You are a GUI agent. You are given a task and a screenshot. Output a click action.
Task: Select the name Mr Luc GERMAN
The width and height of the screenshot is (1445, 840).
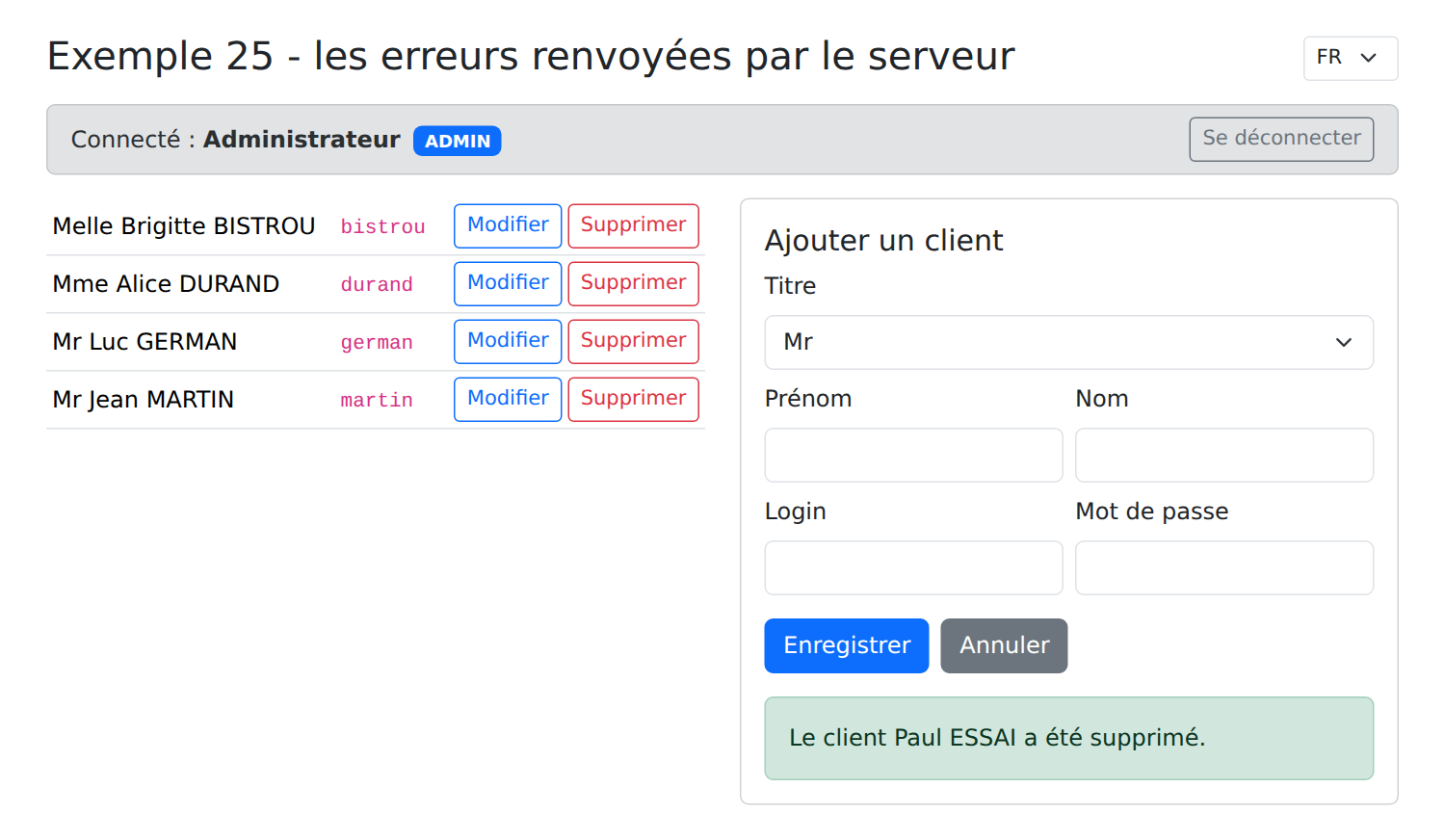click(144, 342)
